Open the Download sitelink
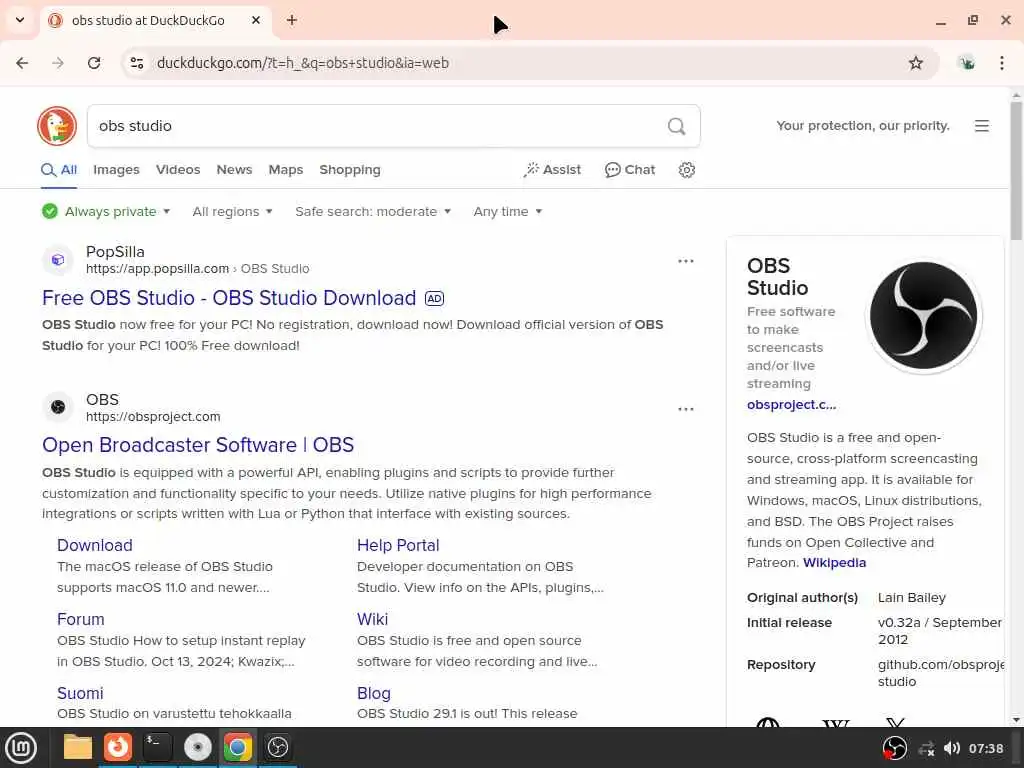1024x768 pixels. [95, 545]
